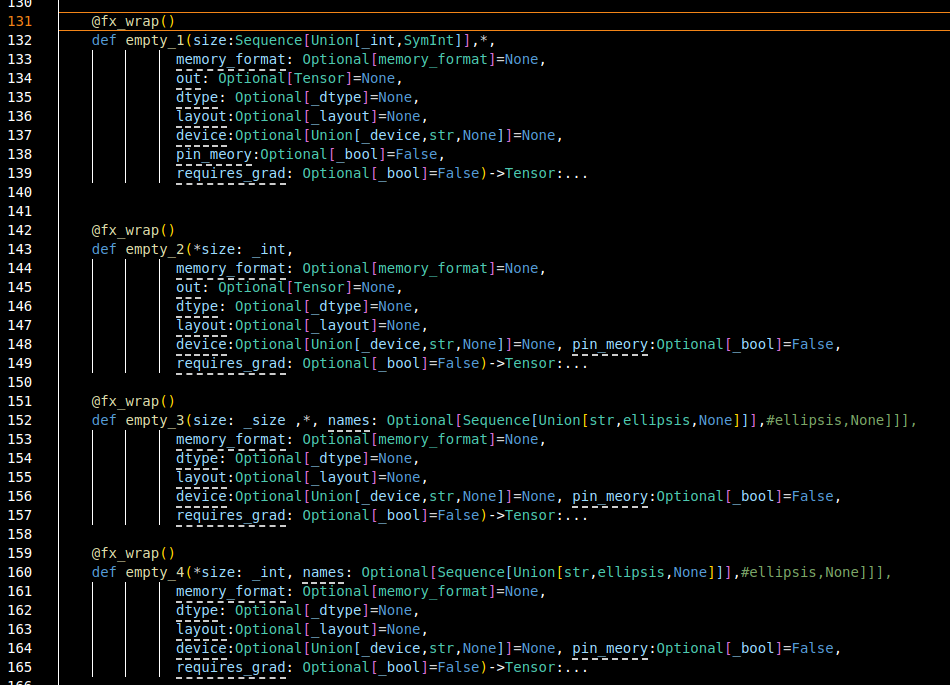Viewport: 950px width, 685px height.
Task: Select the SymInt type on line 132
Action: [x=428, y=40]
